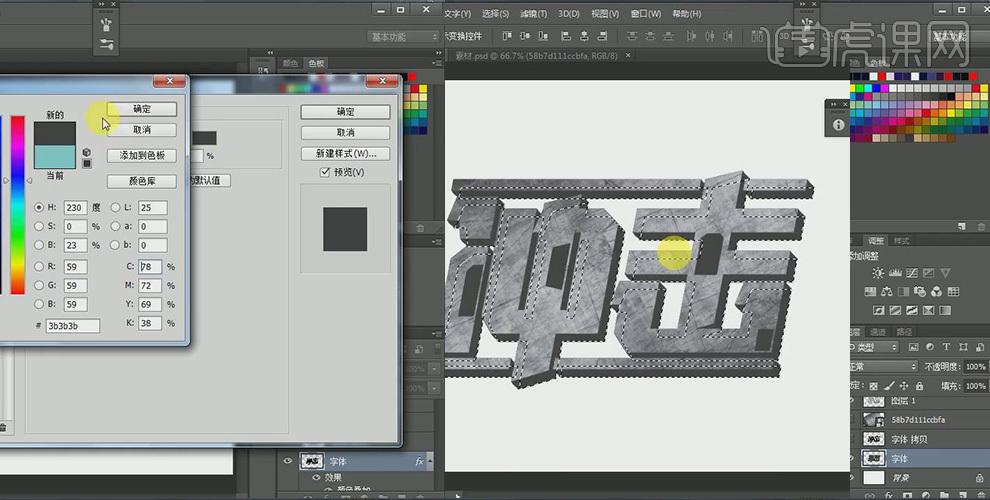The image size is (990, 500).
Task: Select the S saturation radio button
Action: (39, 226)
